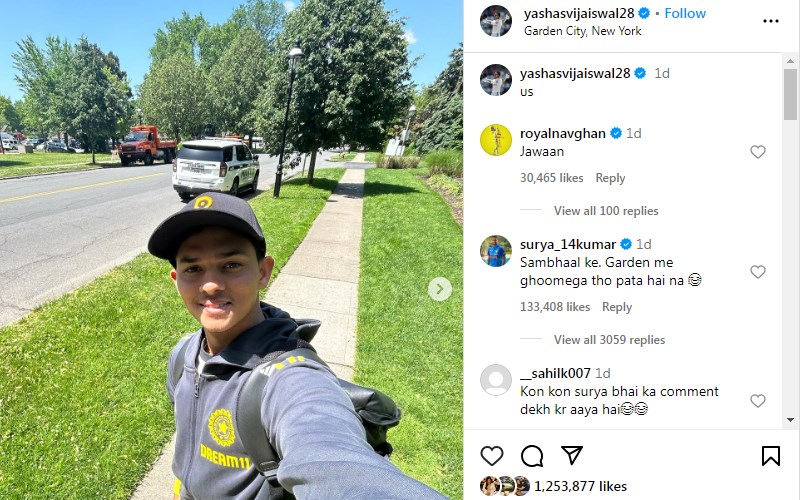Screen dimensions: 800x500
Task: Click the scrollbar down arrow in comments
Action: pyautogui.click(x=791, y=420)
